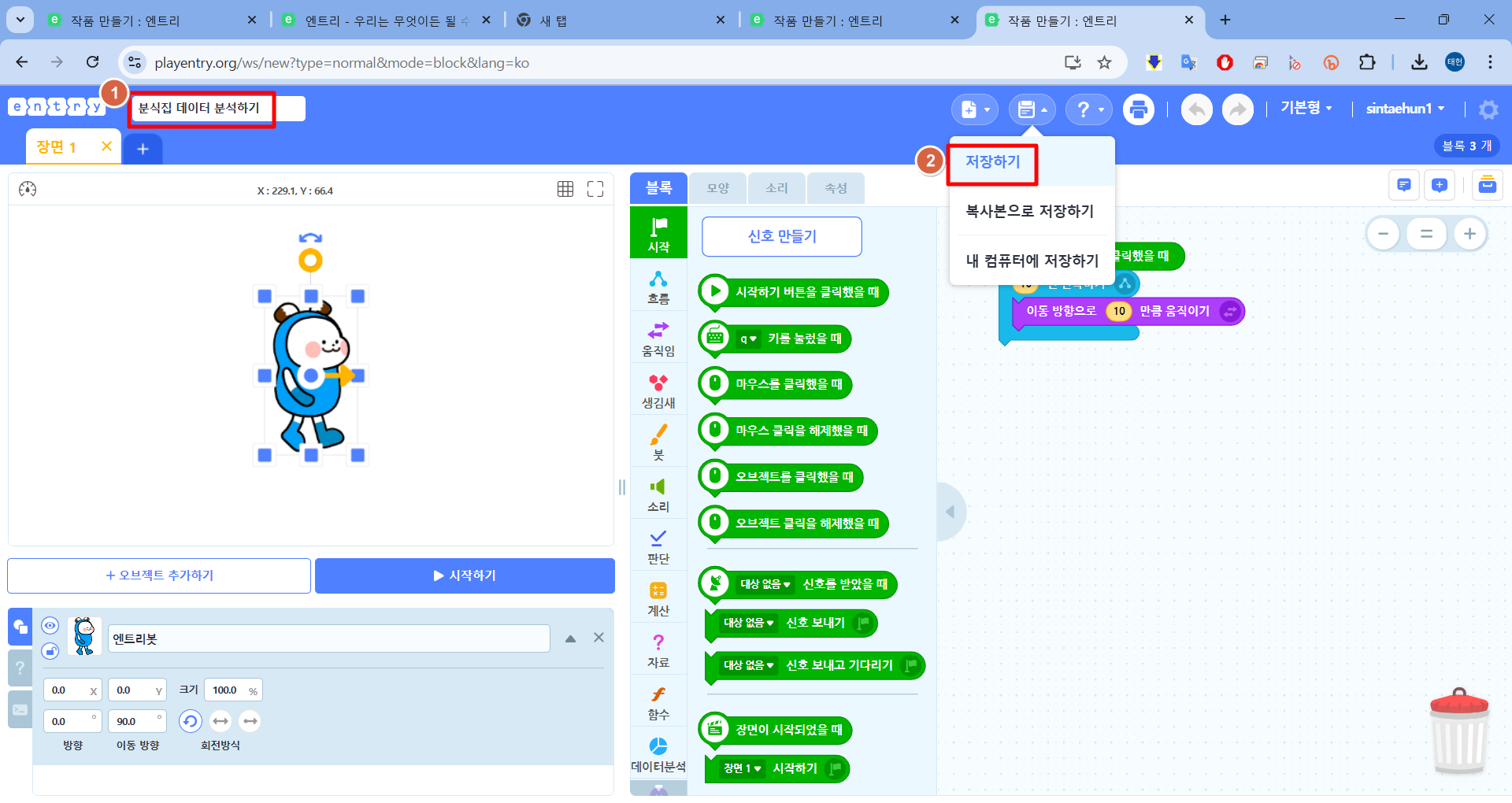The width and height of the screenshot is (1512, 803).
Task: Select the 계산 block category
Action: point(658,599)
